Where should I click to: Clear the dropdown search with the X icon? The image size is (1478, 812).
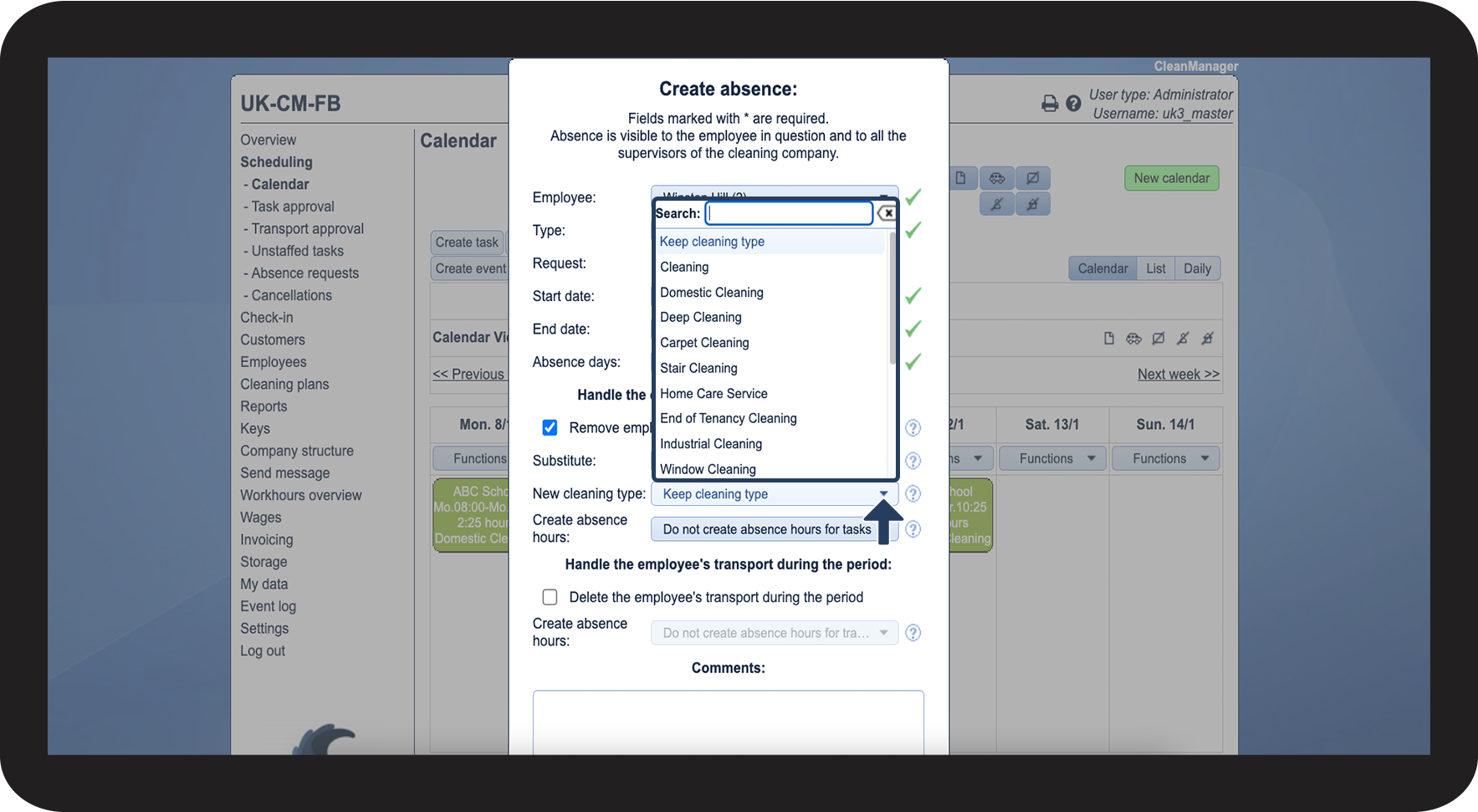(886, 213)
